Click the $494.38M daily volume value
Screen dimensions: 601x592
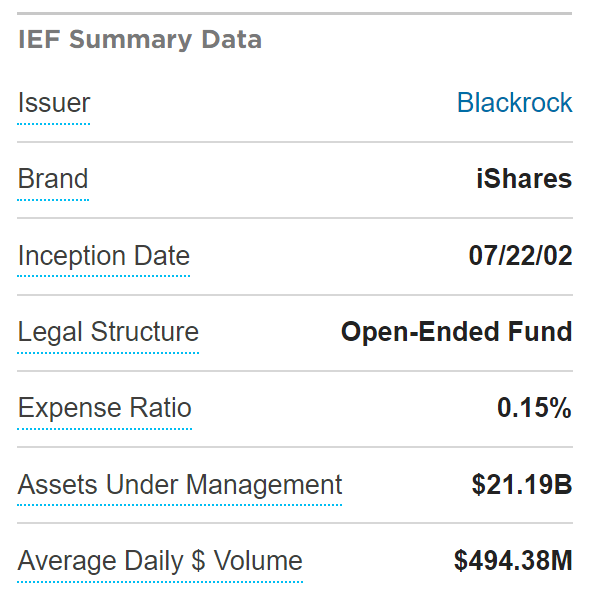tap(512, 561)
